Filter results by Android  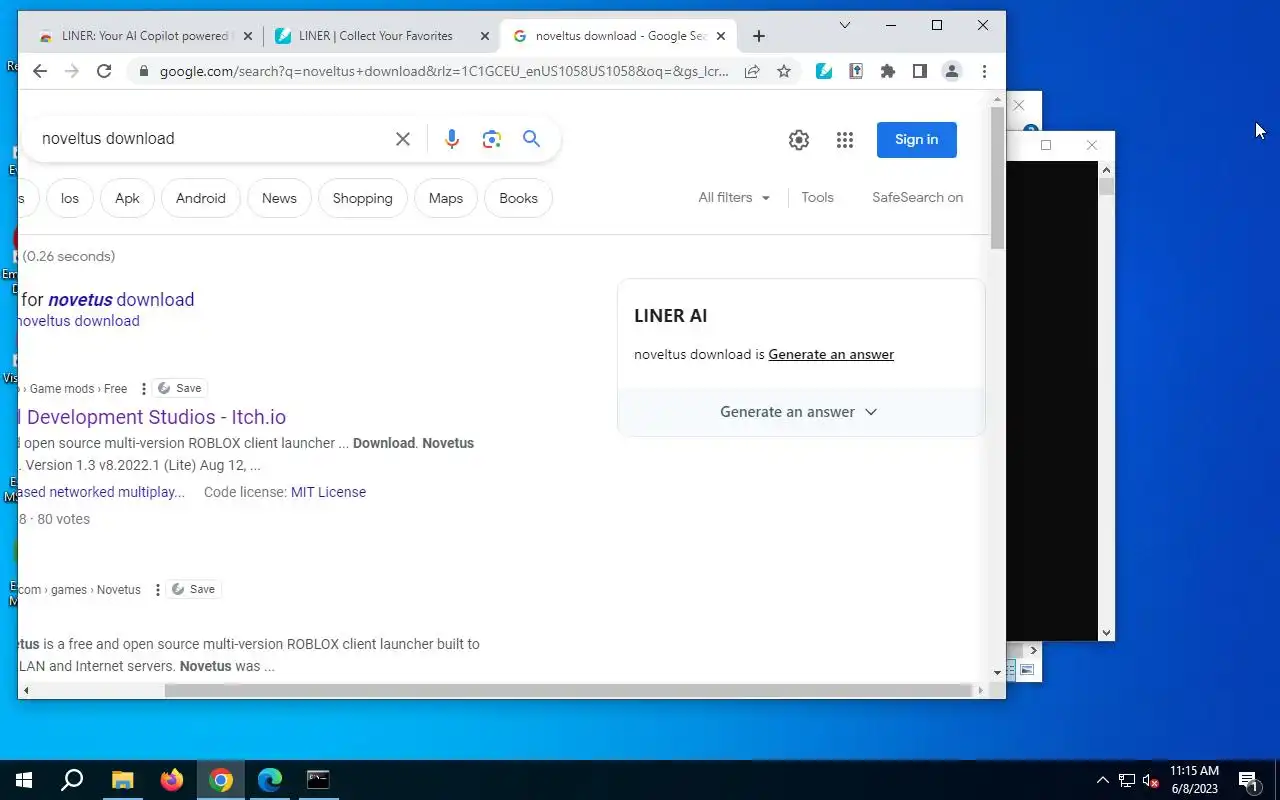[x=201, y=198]
